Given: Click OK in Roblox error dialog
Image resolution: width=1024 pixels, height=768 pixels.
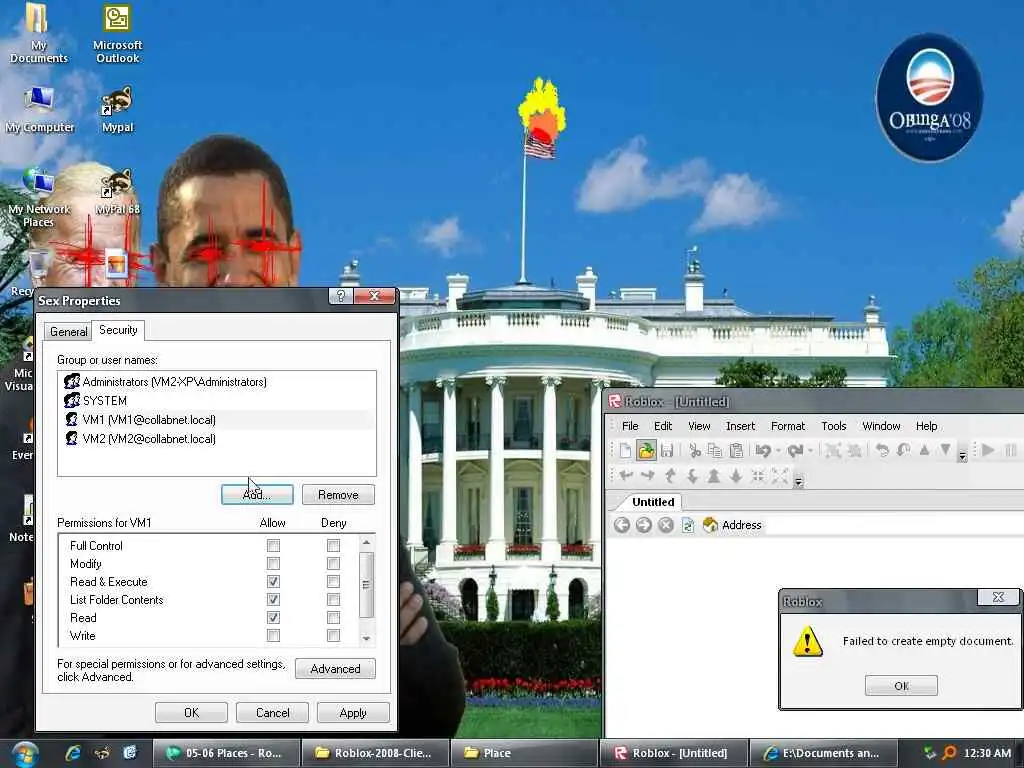Looking at the screenshot, I should (901, 686).
